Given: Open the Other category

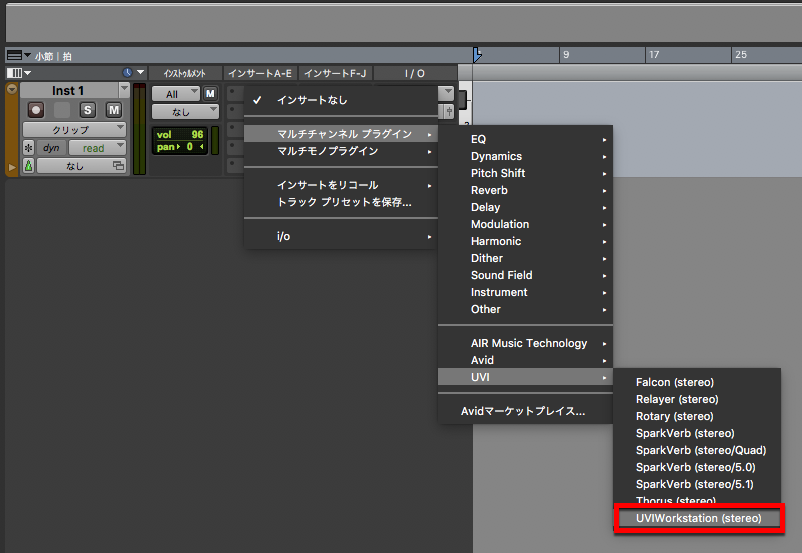Looking at the screenshot, I should coord(525,309).
